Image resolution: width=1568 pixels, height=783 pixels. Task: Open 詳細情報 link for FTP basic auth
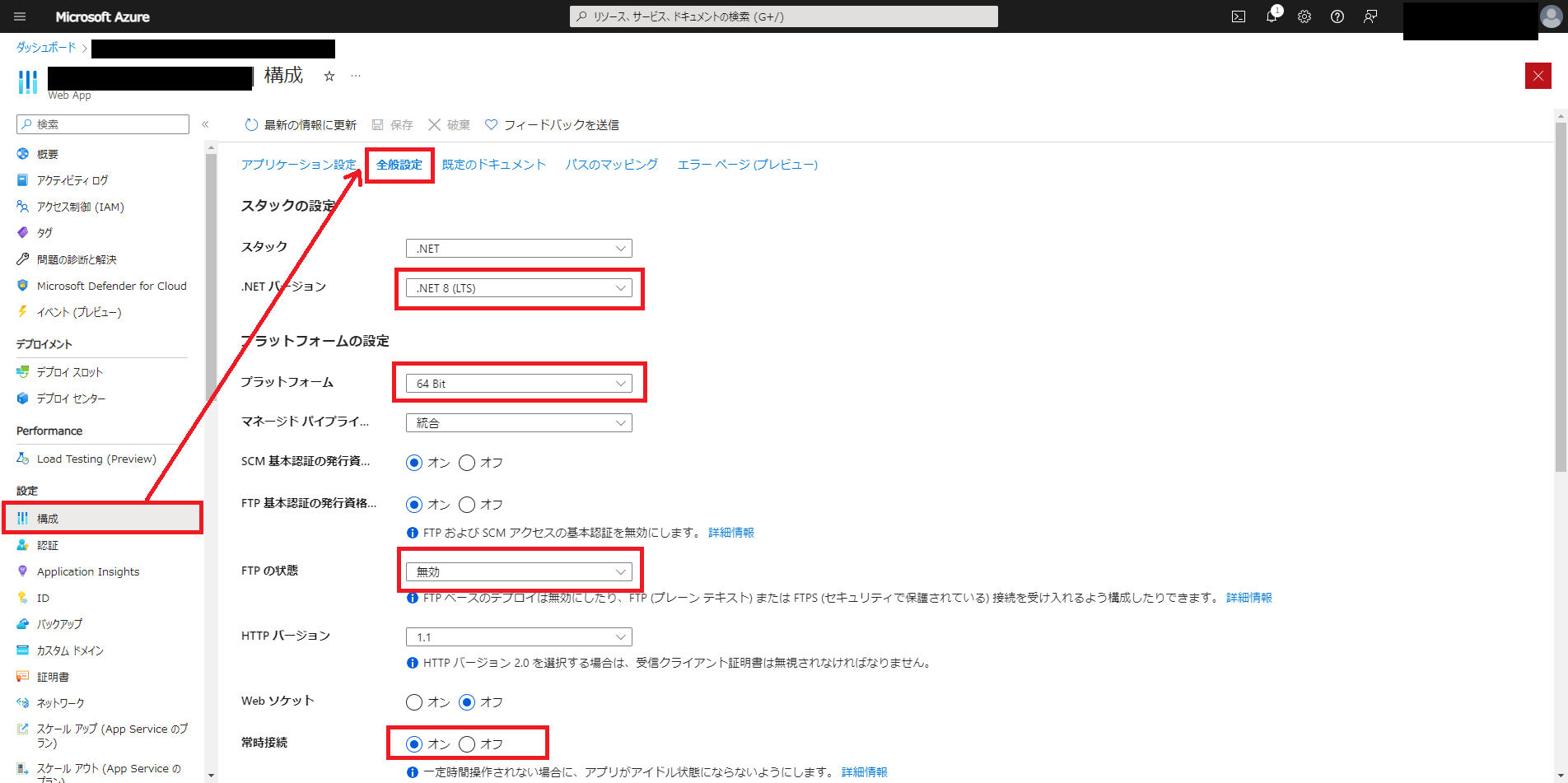pos(731,533)
